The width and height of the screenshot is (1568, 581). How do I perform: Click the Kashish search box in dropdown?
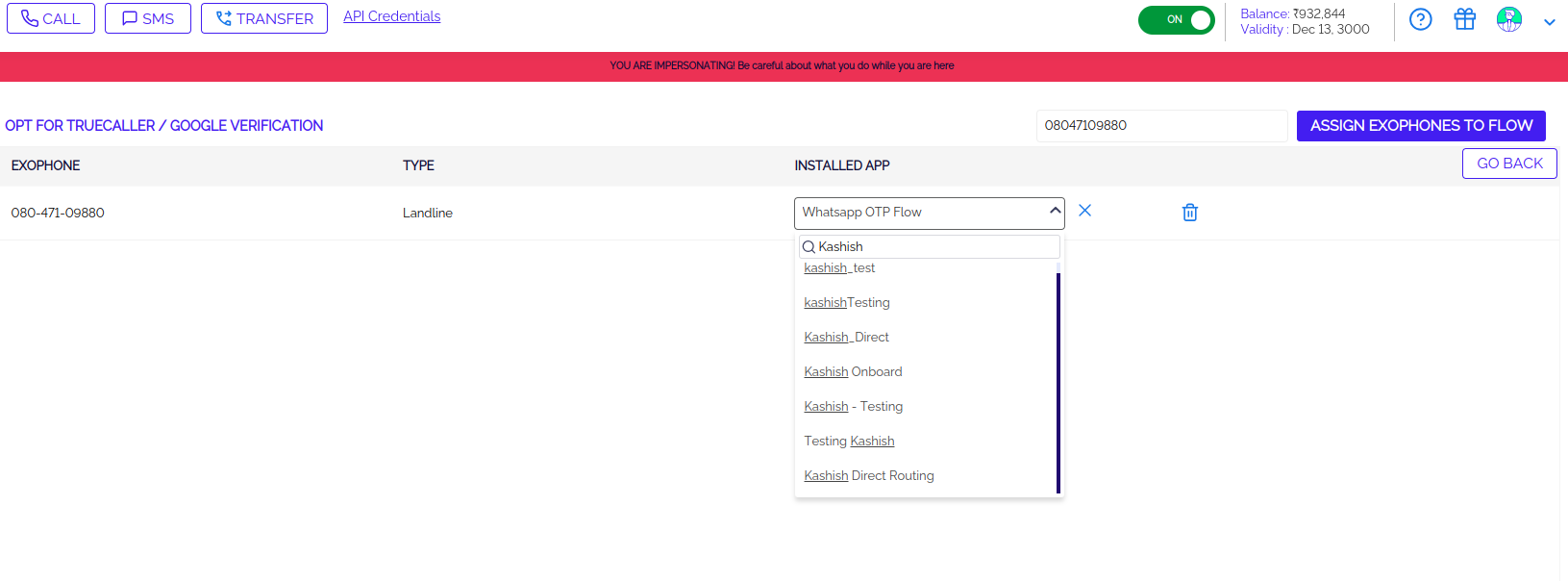(x=930, y=247)
